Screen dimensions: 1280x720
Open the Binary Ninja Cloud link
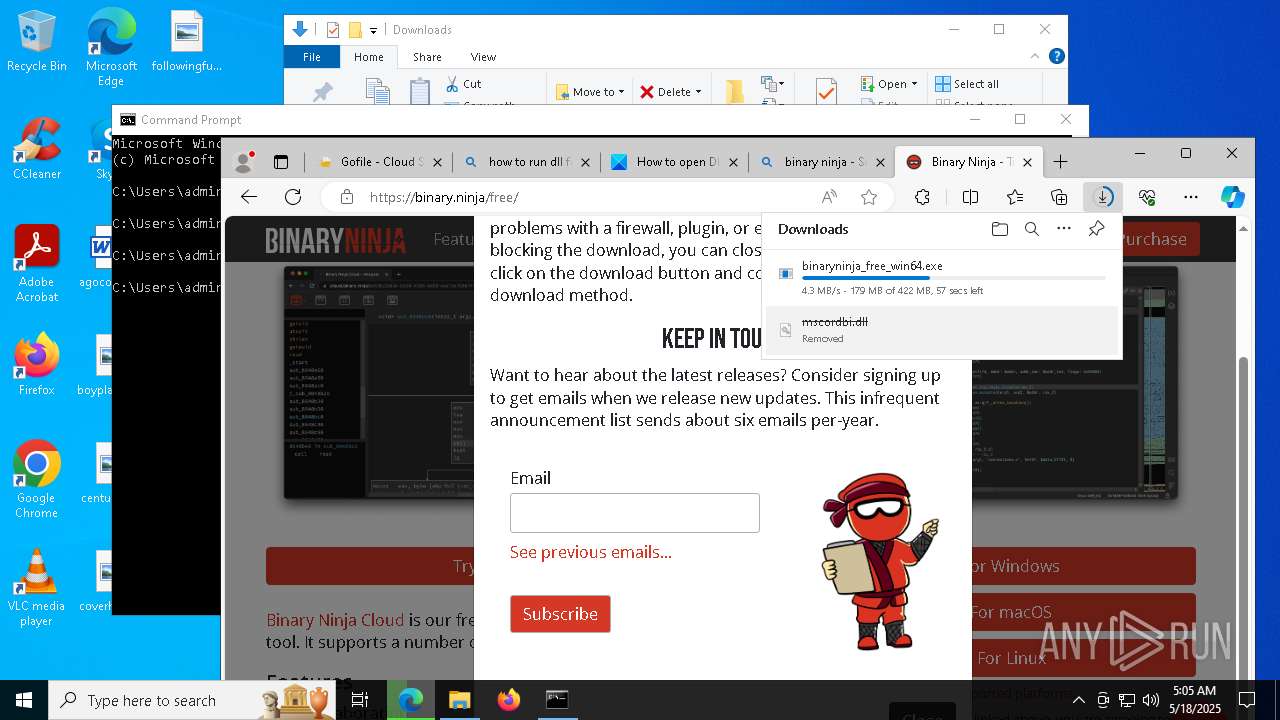point(335,620)
